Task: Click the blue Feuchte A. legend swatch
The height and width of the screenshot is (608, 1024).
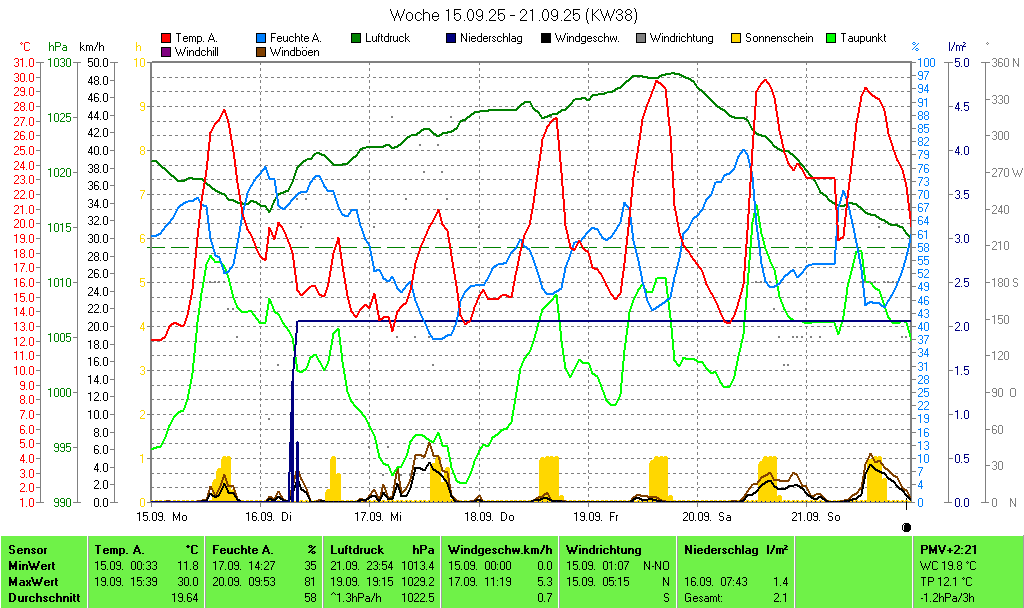Action: [x=262, y=38]
